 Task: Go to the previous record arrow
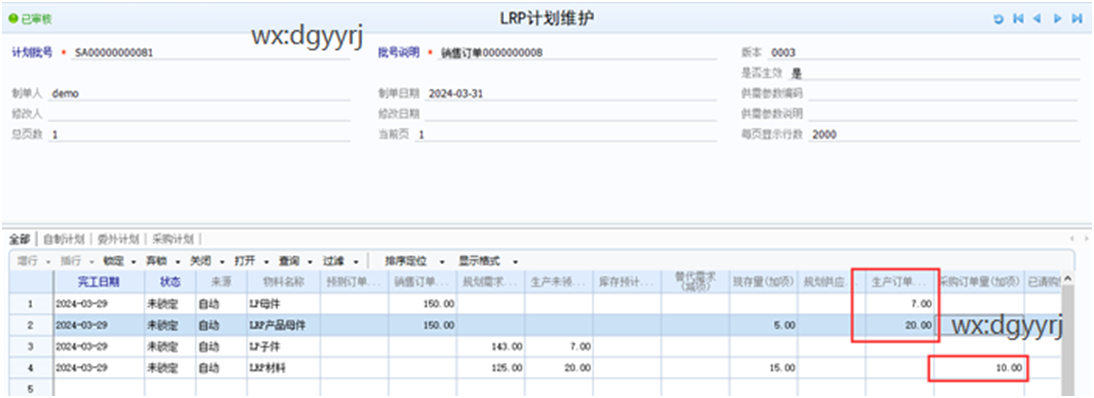pyautogui.click(x=1037, y=20)
